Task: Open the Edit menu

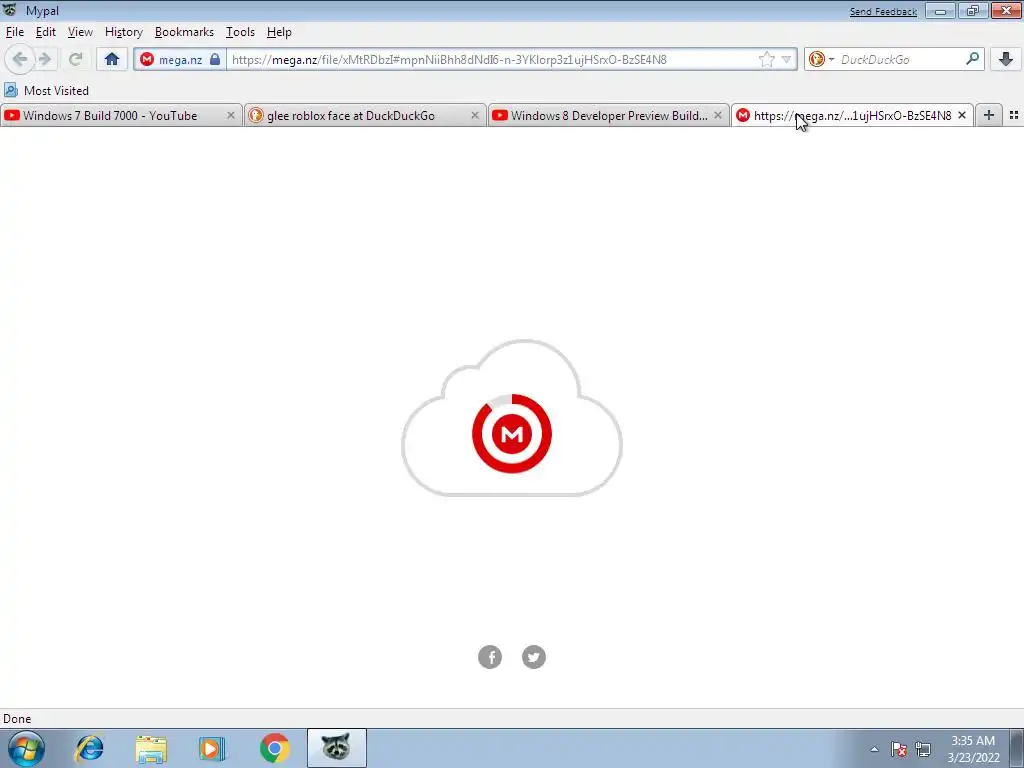Action: [46, 32]
